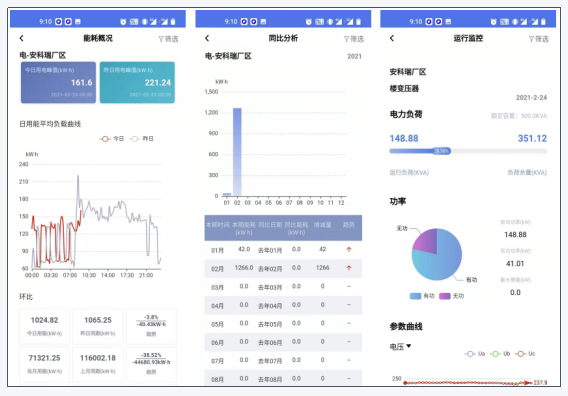The height and width of the screenshot is (396, 568).
Task: Click the 电力负荷 progress bar handle
Action: click(442, 151)
